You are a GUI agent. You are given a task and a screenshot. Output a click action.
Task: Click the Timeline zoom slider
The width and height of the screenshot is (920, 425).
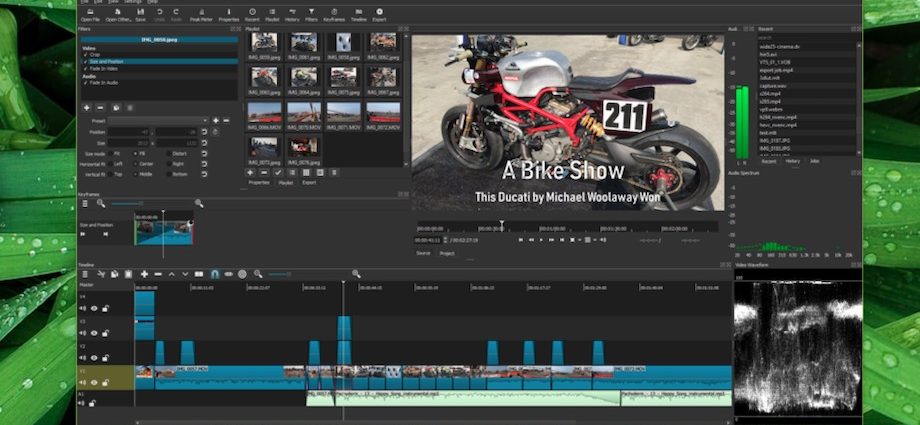pos(288,274)
